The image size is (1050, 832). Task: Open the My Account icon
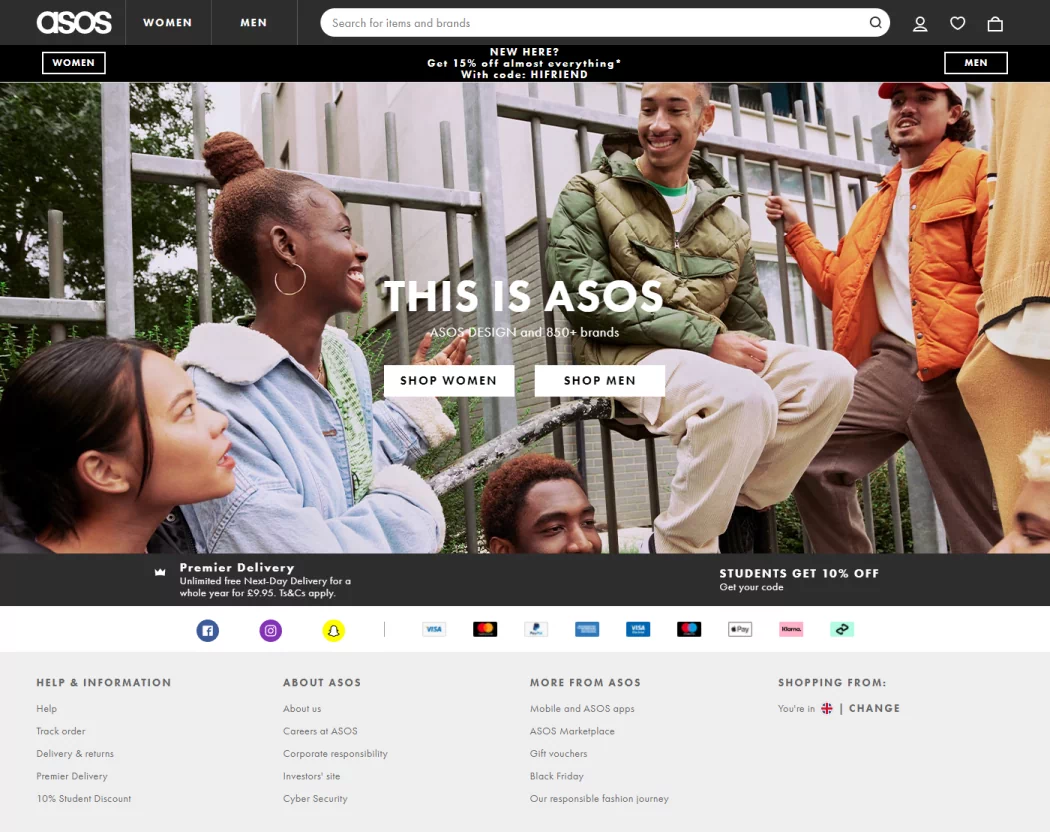coord(920,24)
